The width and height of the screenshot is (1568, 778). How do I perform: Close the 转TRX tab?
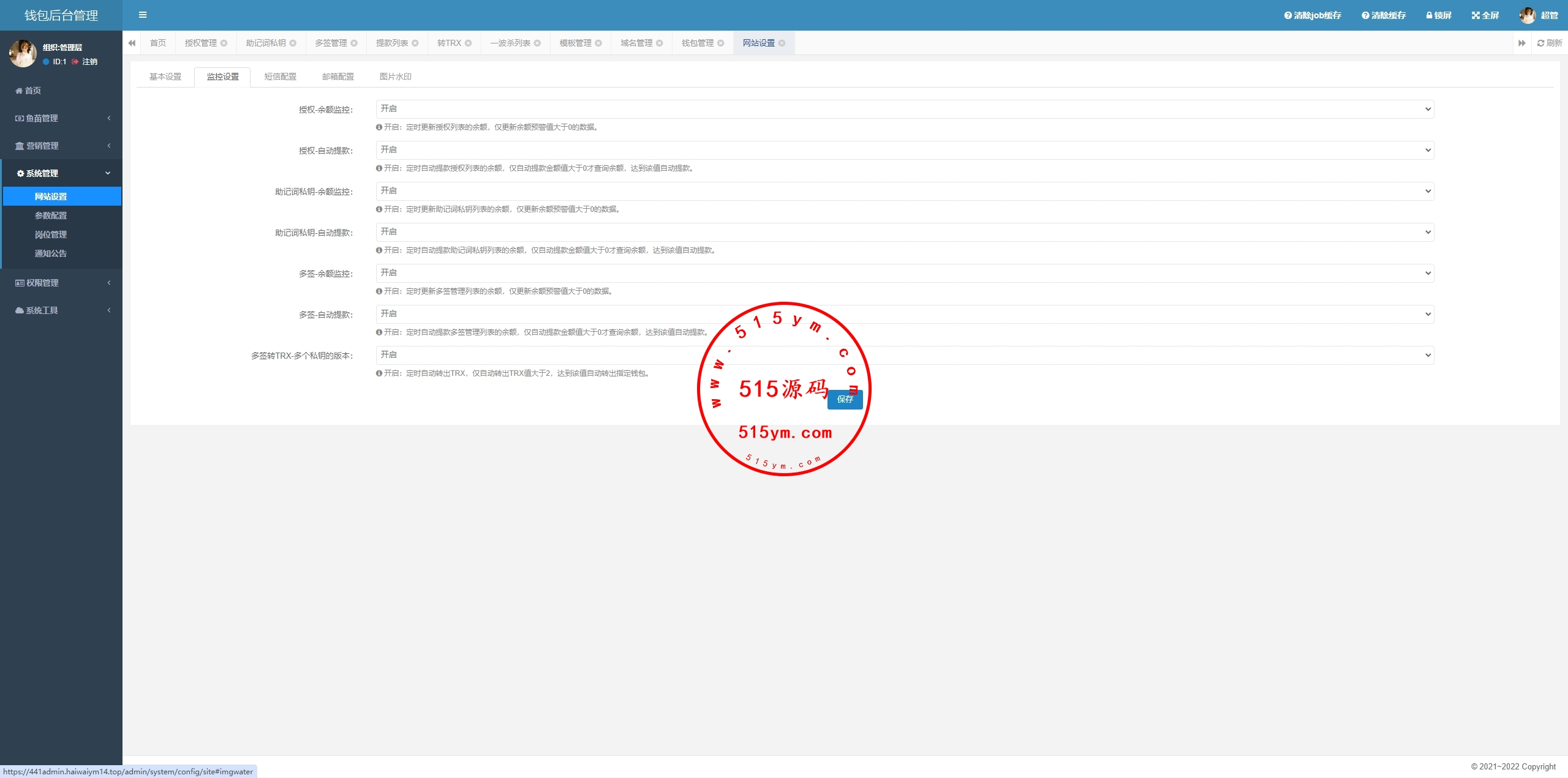[469, 43]
